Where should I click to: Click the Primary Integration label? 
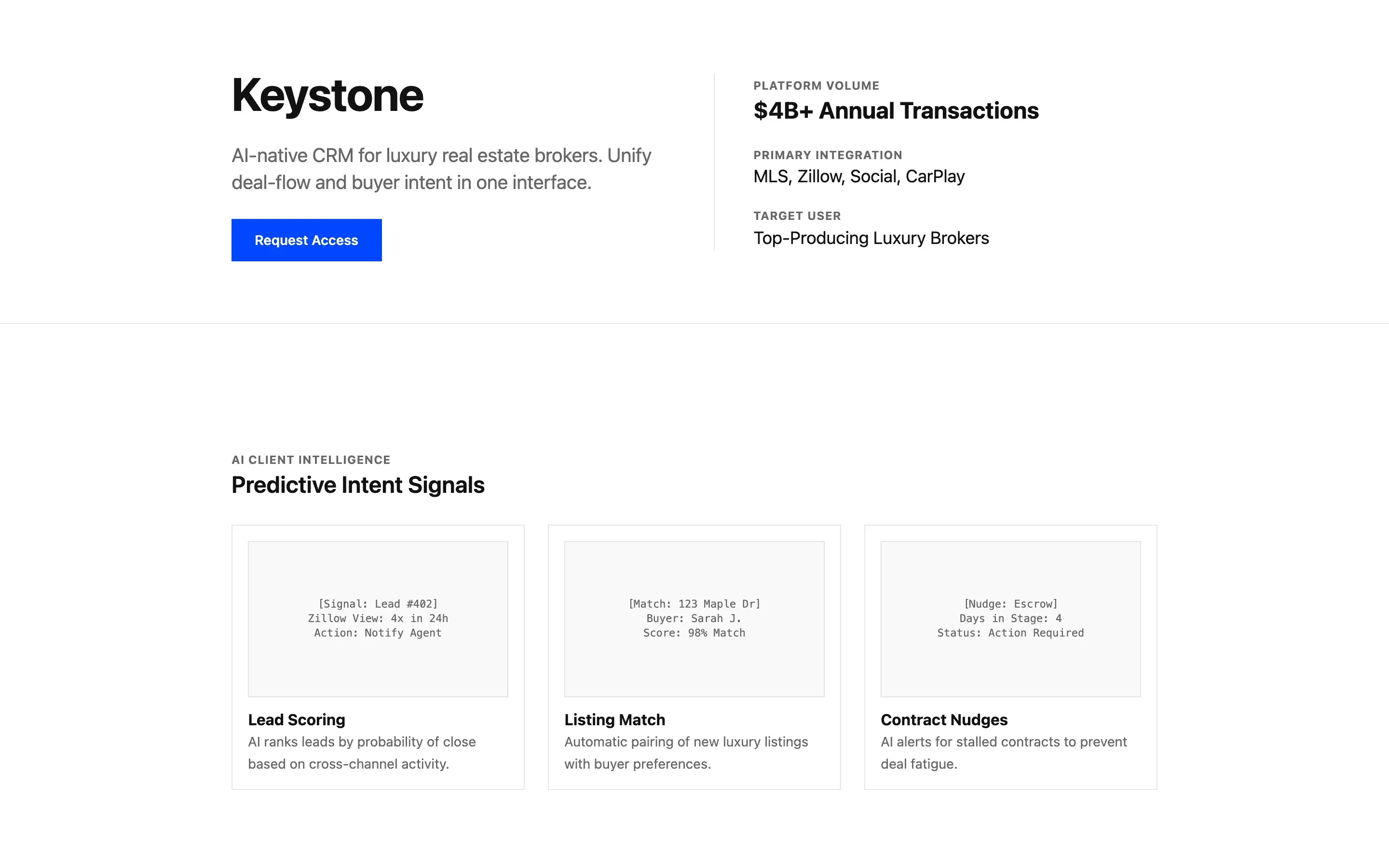[x=827, y=155]
